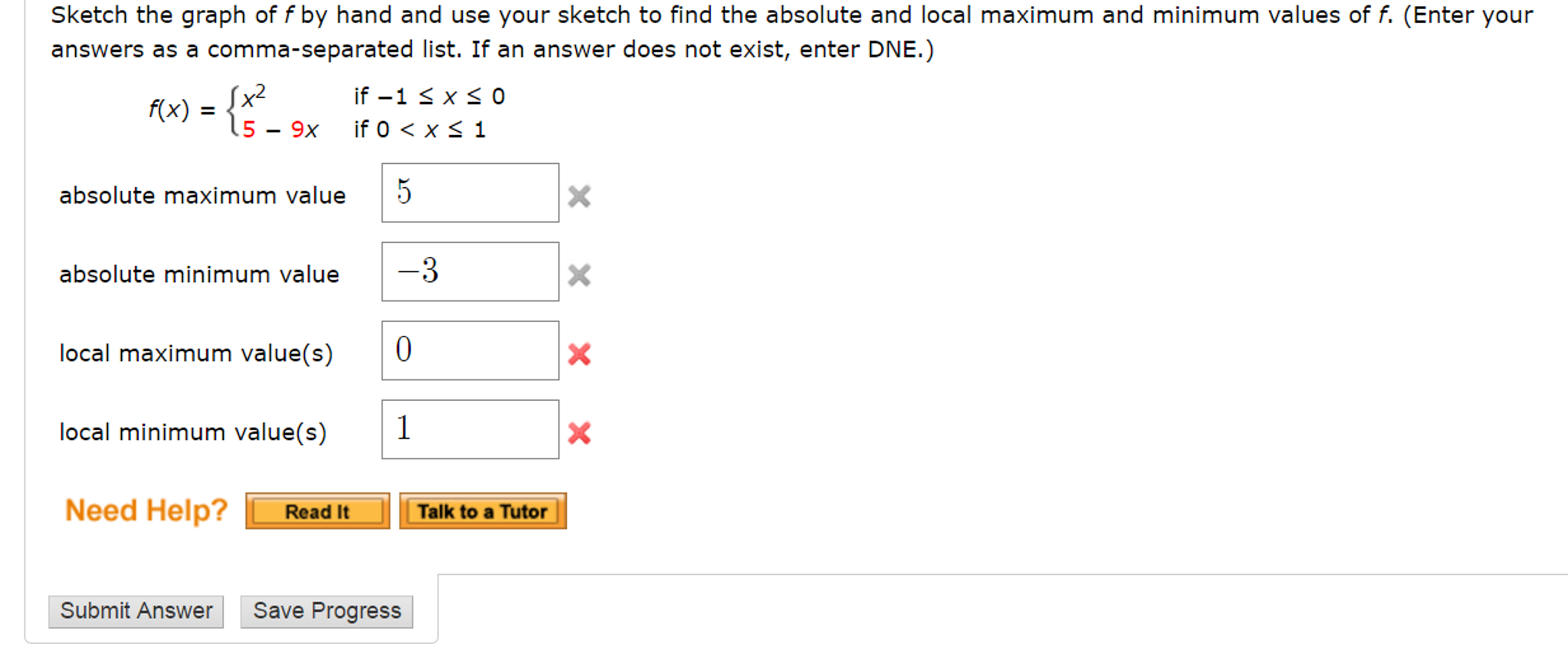Click the Read It help button
The width and height of the screenshot is (1568, 654).
point(317,511)
